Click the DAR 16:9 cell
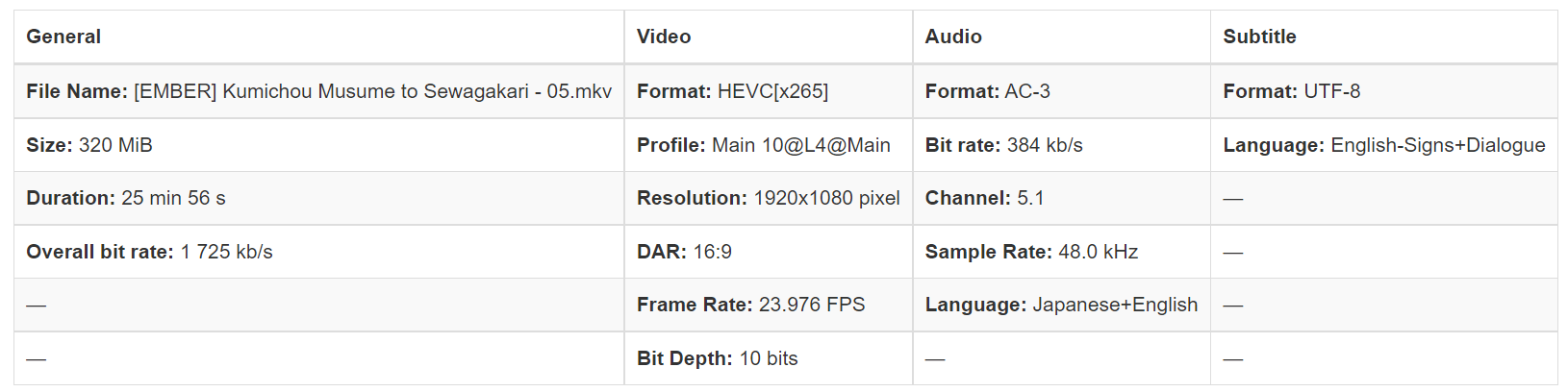 pos(684,252)
